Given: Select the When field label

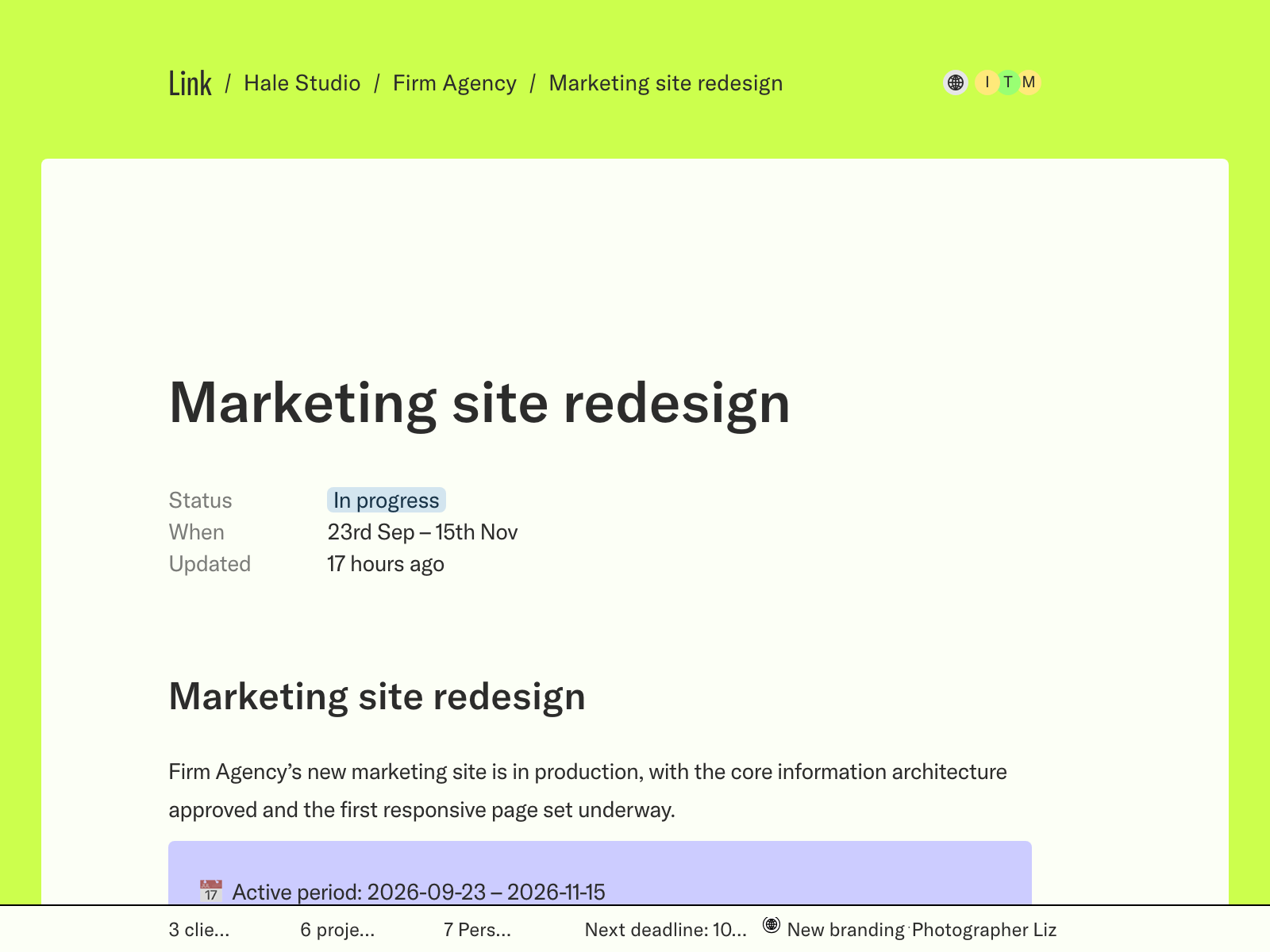Looking at the screenshot, I should pyautogui.click(x=196, y=532).
